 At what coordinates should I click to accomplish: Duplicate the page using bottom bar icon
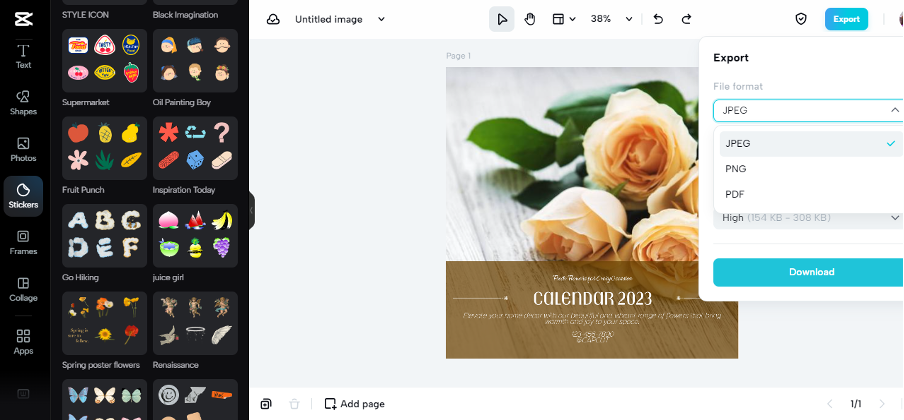pyautogui.click(x=266, y=404)
